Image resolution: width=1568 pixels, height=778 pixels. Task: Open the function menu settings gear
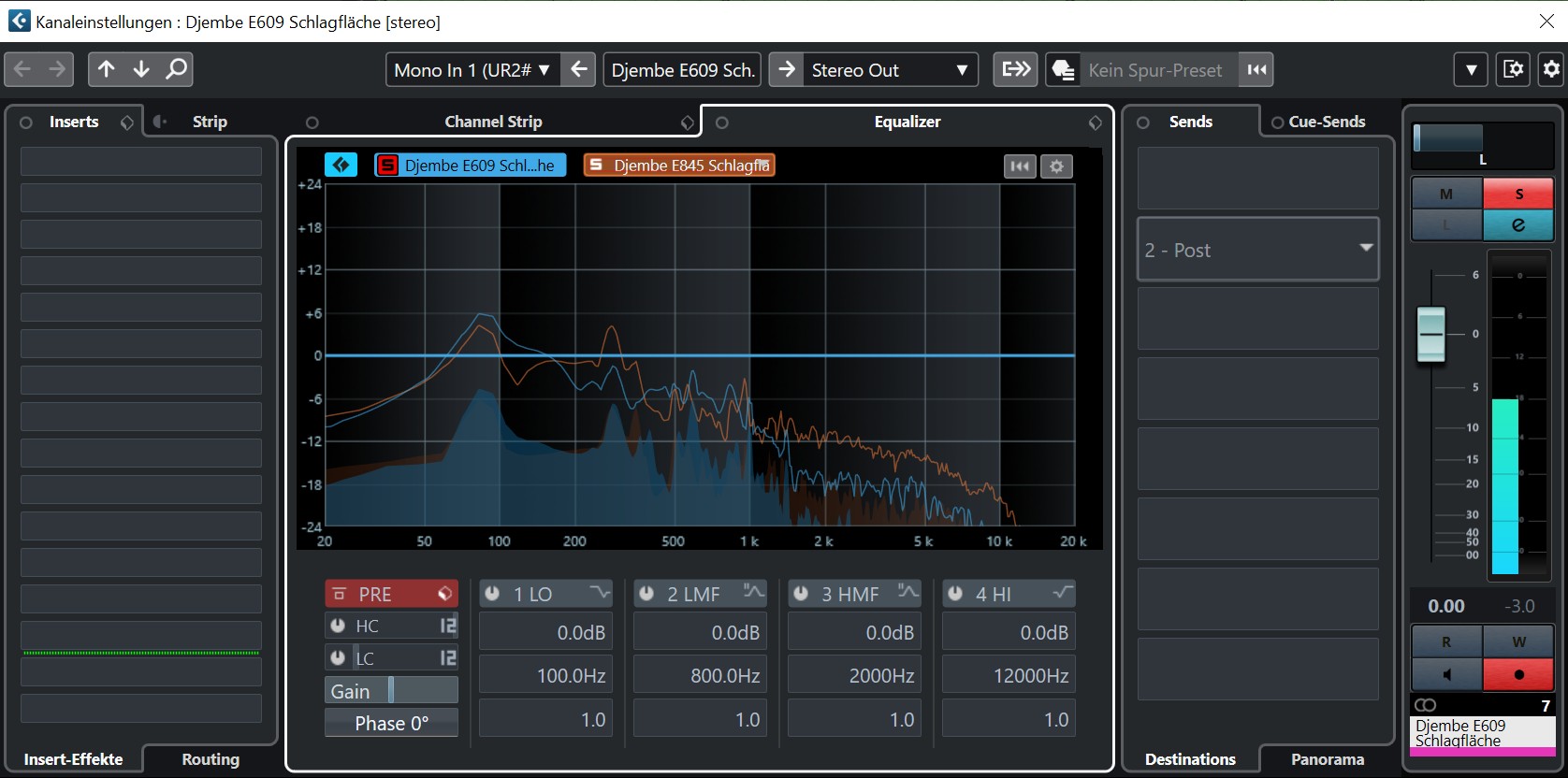1550,69
